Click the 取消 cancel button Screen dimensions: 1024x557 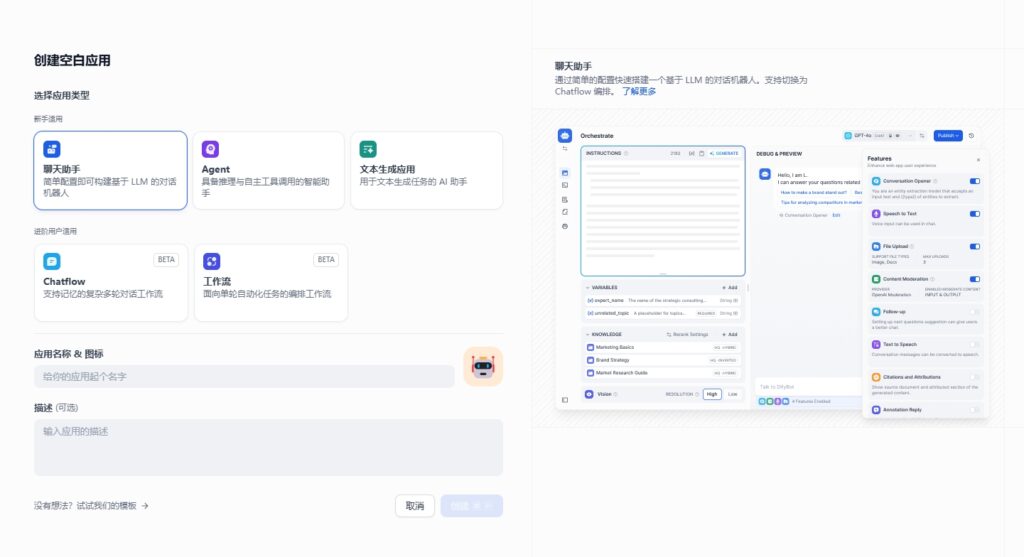(414, 506)
